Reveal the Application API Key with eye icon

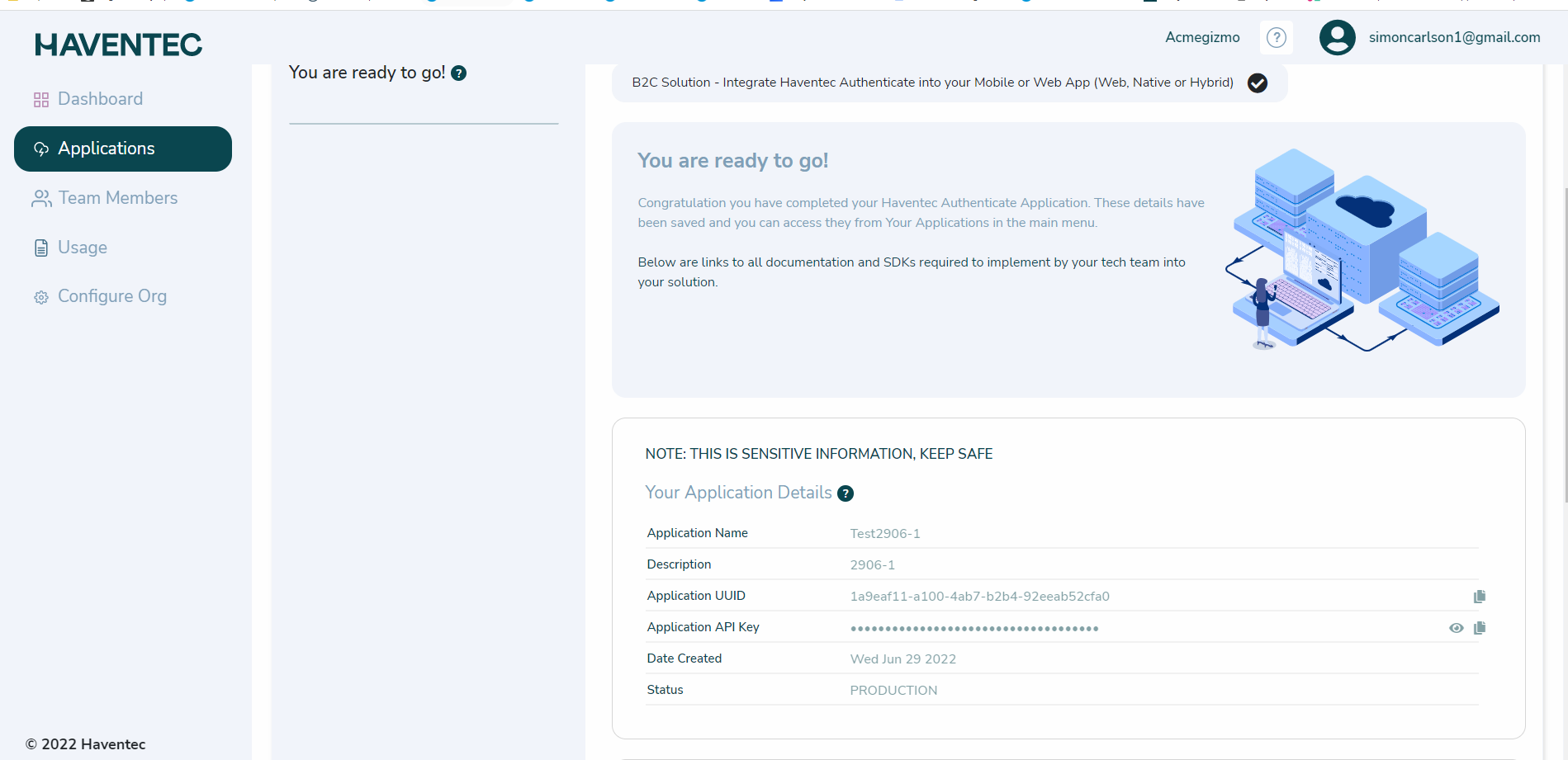[x=1457, y=628]
